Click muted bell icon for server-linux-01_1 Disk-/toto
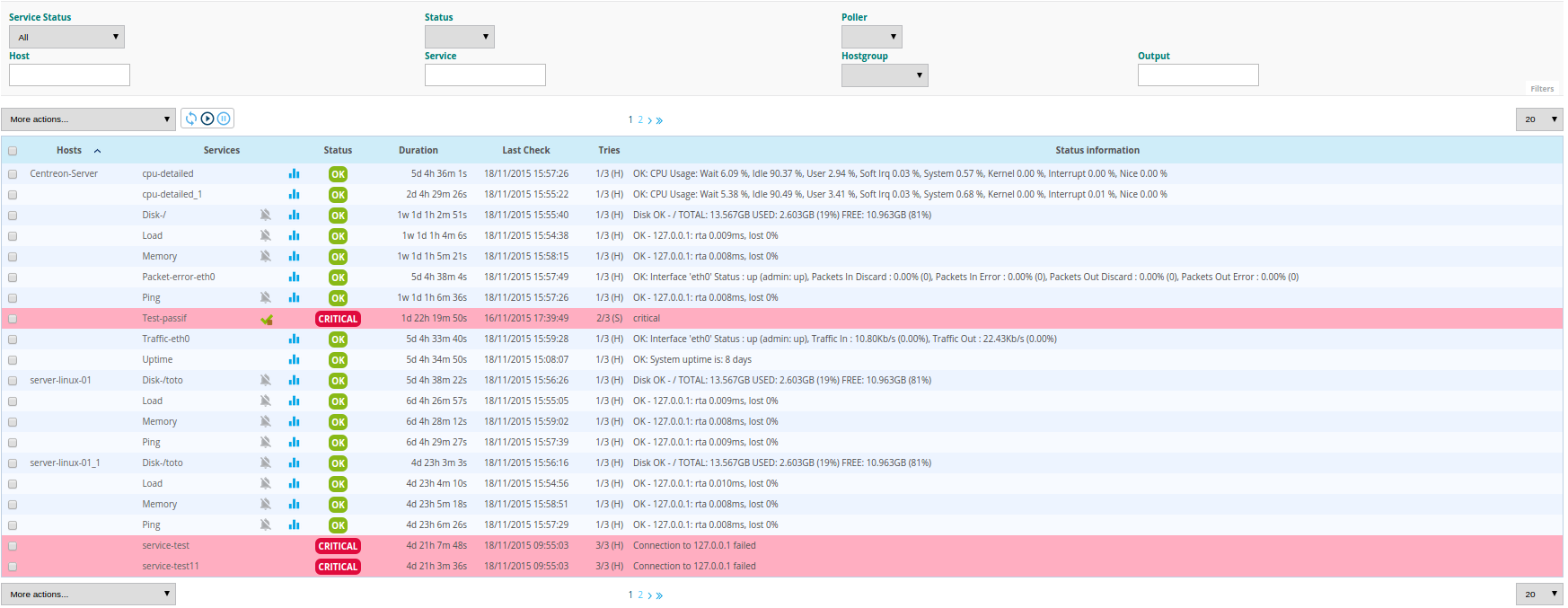Image resolution: width=1568 pixels, height=608 pixels. pos(266,463)
